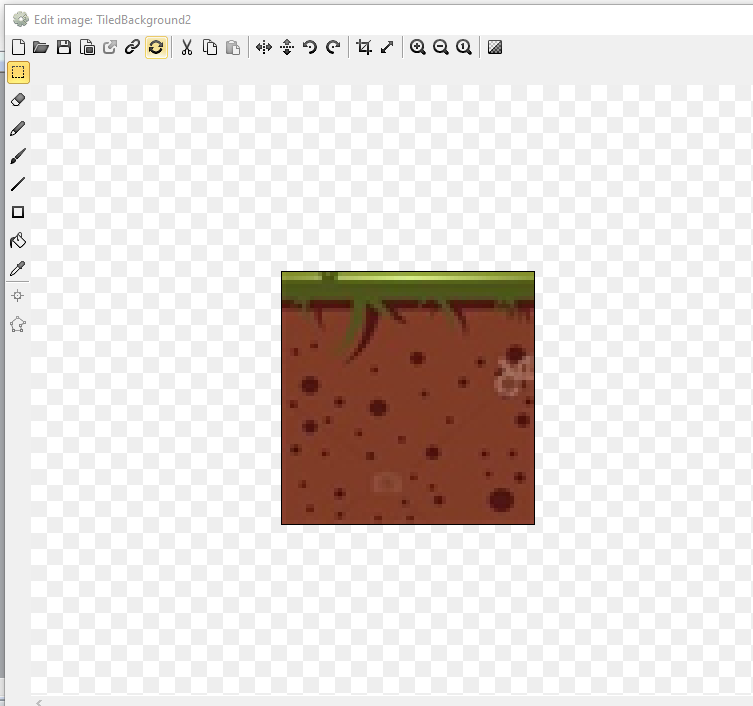Click the Export/open in external editor icon
This screenshot has height=706, width=753.
pyautogui.click(x=110, y=47)
